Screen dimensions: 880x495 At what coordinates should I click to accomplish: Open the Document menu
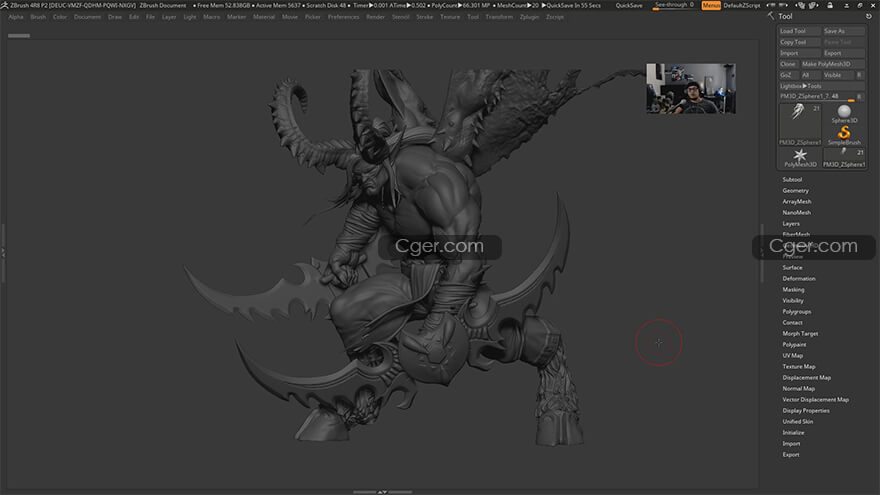tap(87, 17)
